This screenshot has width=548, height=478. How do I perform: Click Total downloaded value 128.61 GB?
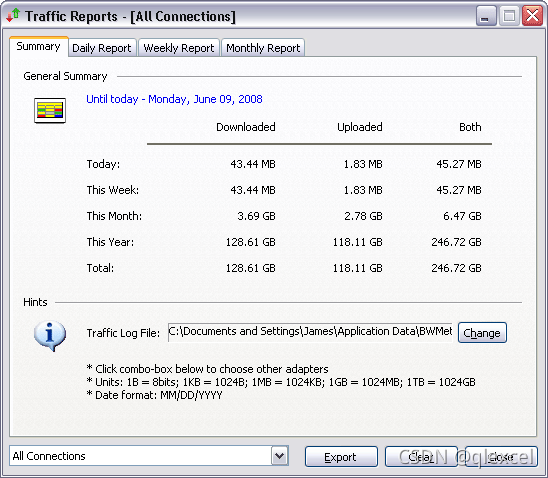pyautogui.click(x=251, y=268)
